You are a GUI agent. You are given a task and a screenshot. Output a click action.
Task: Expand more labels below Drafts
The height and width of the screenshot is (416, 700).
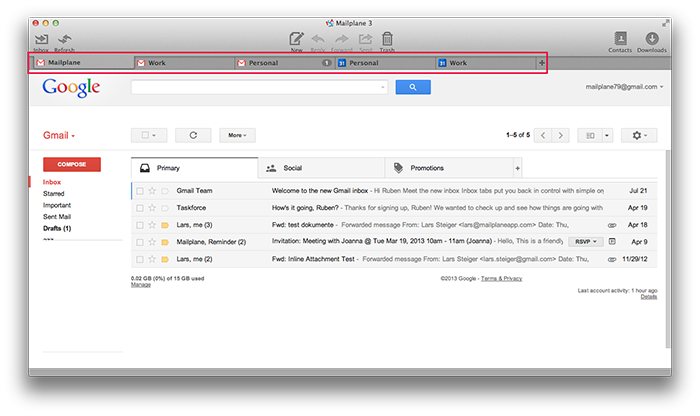point(48,239)
